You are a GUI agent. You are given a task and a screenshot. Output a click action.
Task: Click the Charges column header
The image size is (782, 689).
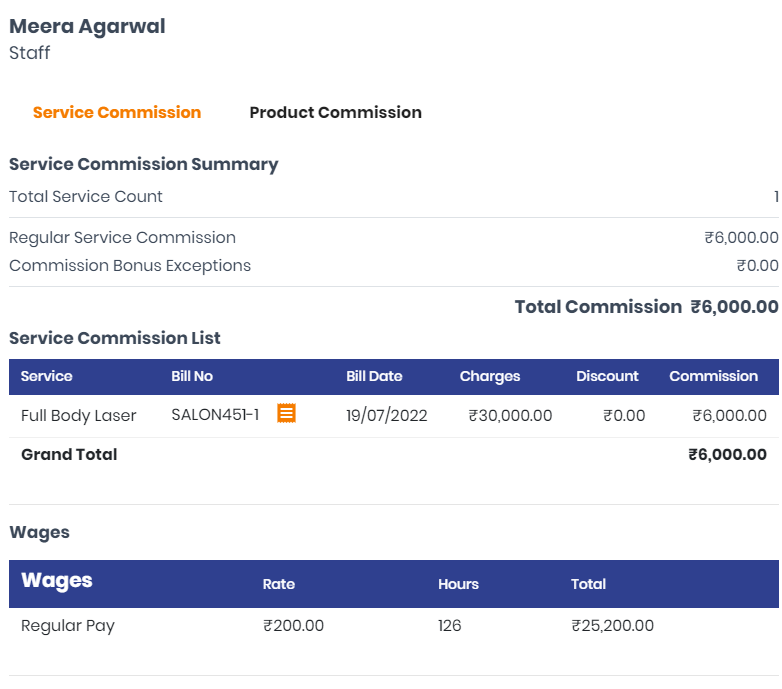click(x=490, y=377)
